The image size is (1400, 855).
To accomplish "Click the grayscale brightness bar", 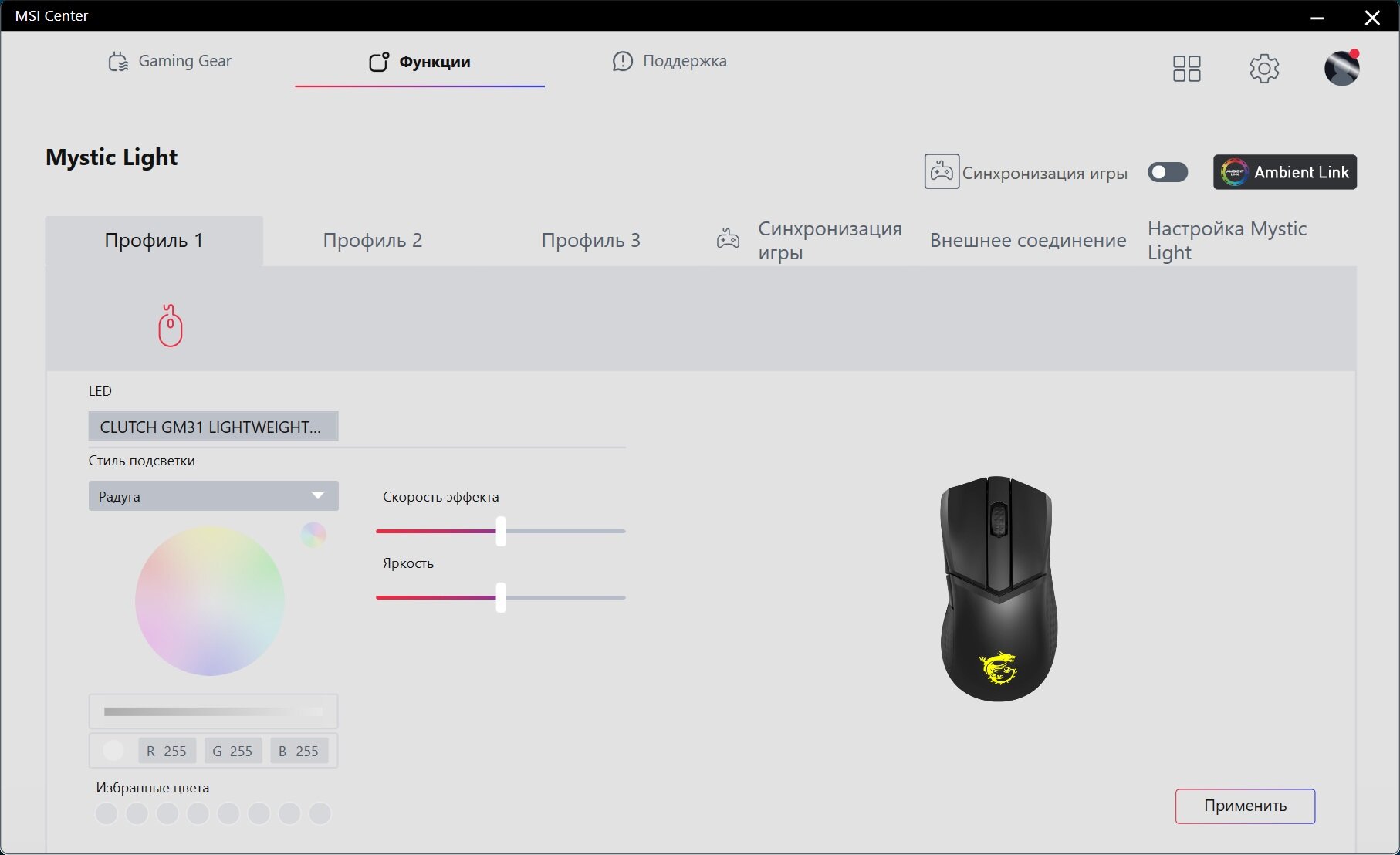I will (213, 711).
